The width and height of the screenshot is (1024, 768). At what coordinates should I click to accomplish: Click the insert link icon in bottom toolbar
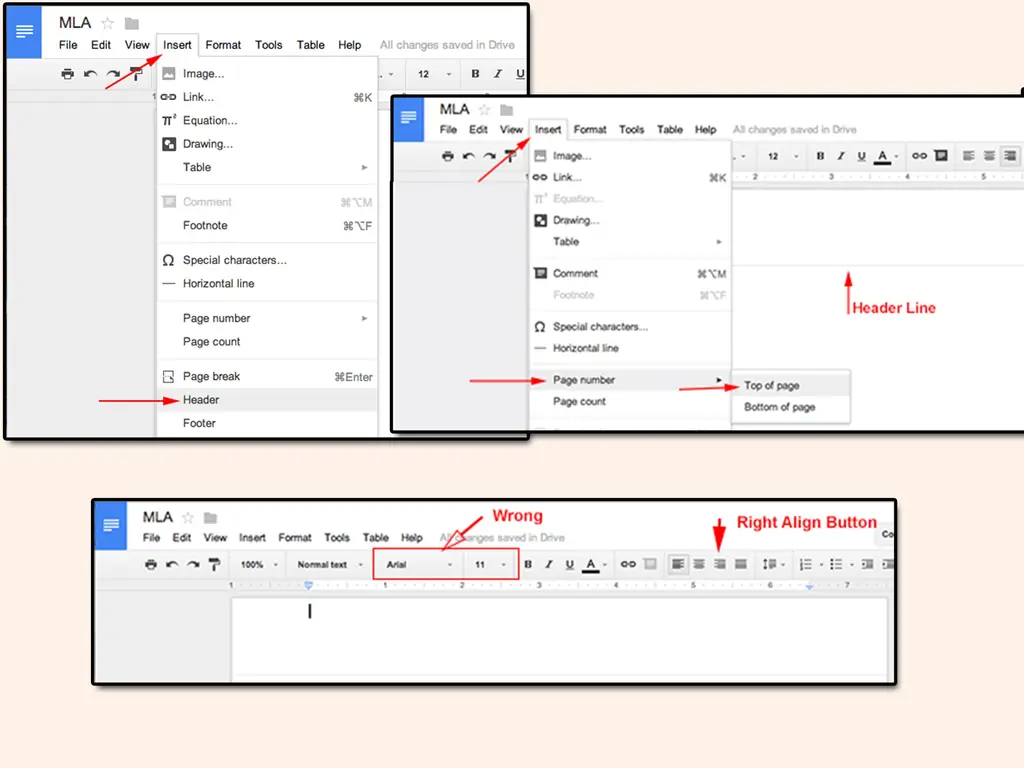pos(628,565)
